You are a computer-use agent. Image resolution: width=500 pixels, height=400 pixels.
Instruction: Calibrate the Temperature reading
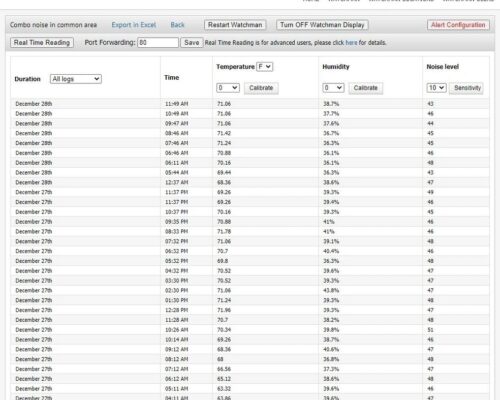coord(261,88)
